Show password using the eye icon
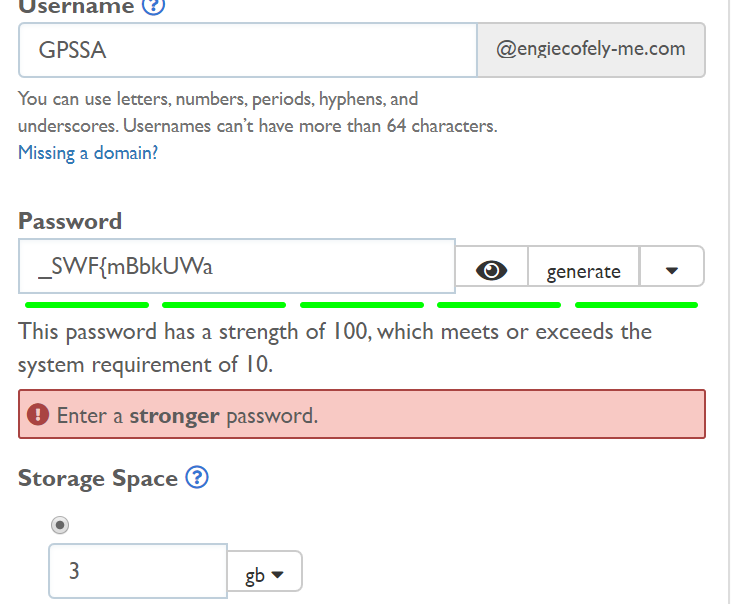 click(x=491, y=270)
